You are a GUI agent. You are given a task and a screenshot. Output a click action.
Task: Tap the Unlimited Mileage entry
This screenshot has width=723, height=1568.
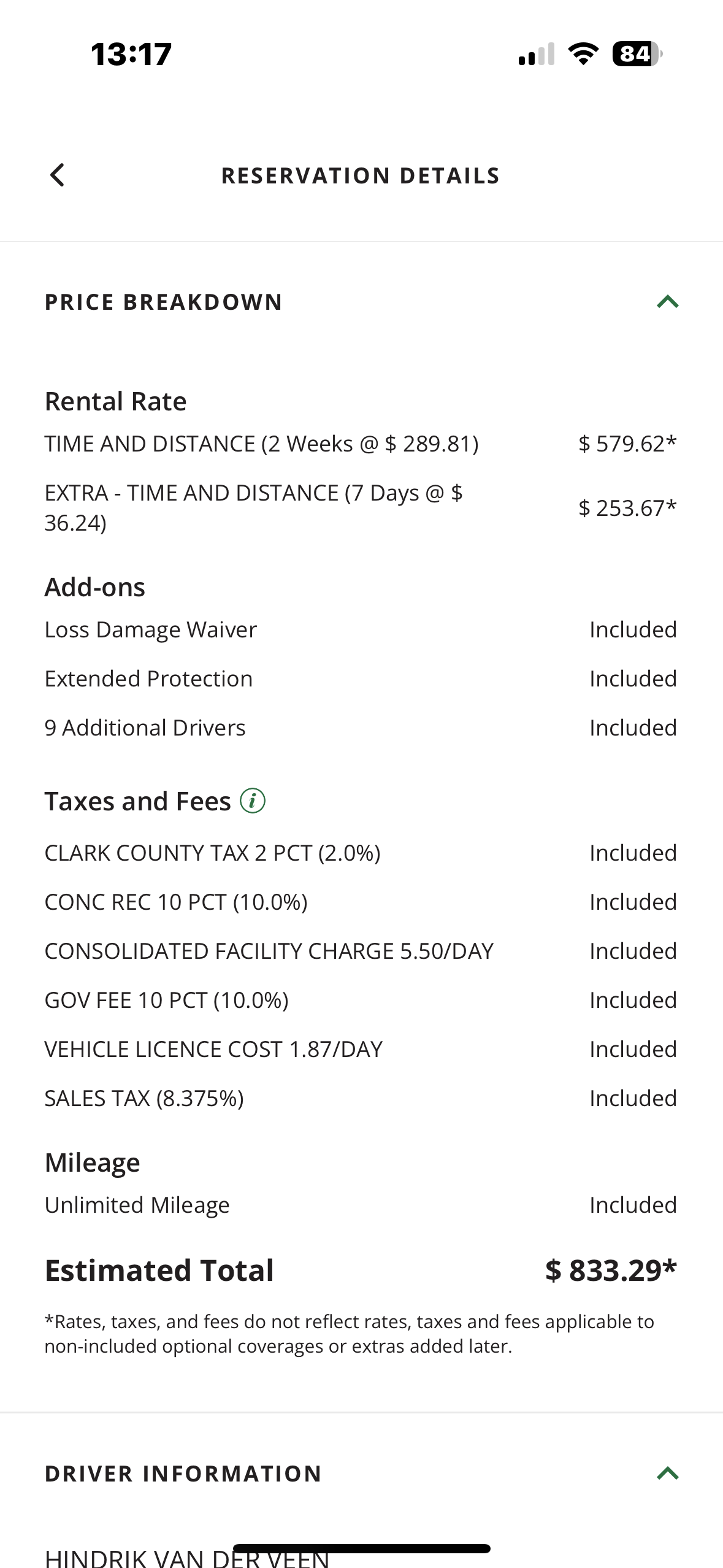click(137, 1205)
